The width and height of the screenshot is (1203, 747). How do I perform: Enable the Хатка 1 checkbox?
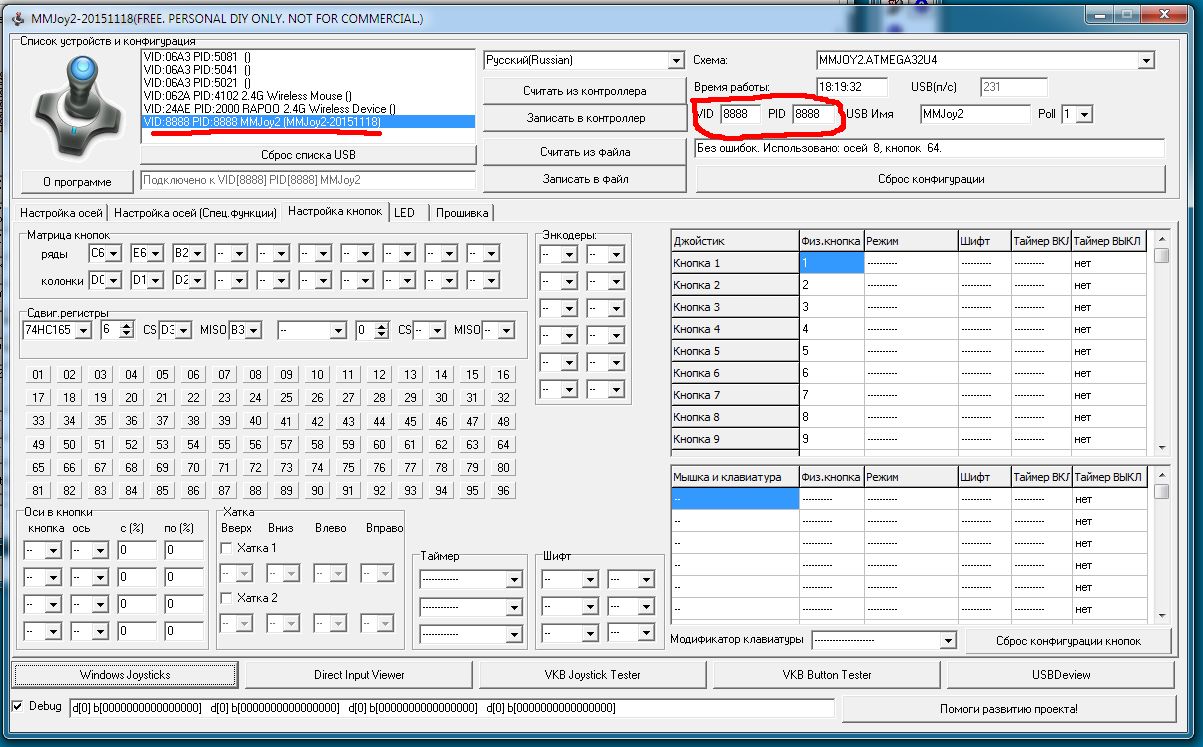[x=226, y=548]
